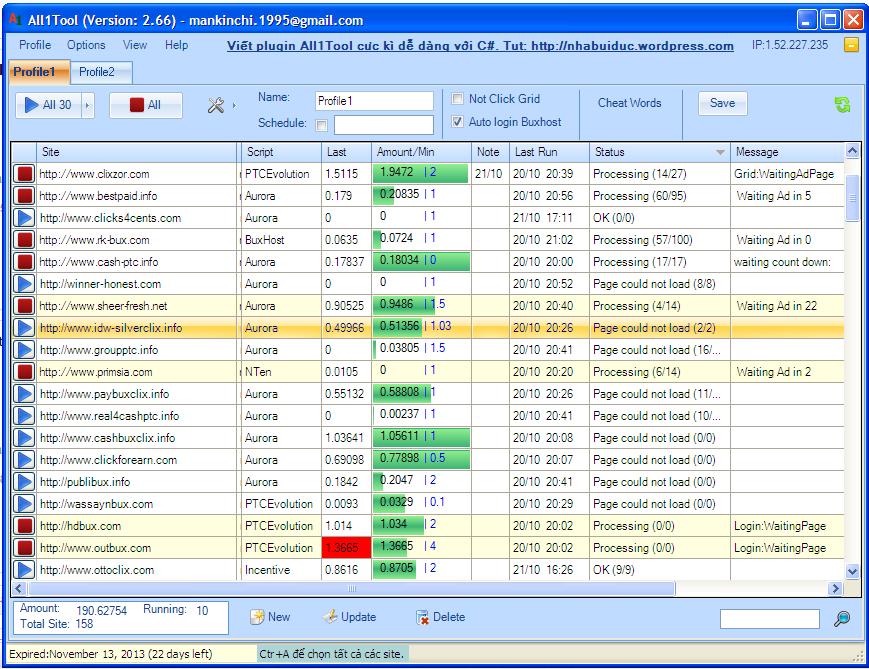Enable the Not Click Grid checkbox
Viewport: 869px width, 669px height.
coord(458,99)
